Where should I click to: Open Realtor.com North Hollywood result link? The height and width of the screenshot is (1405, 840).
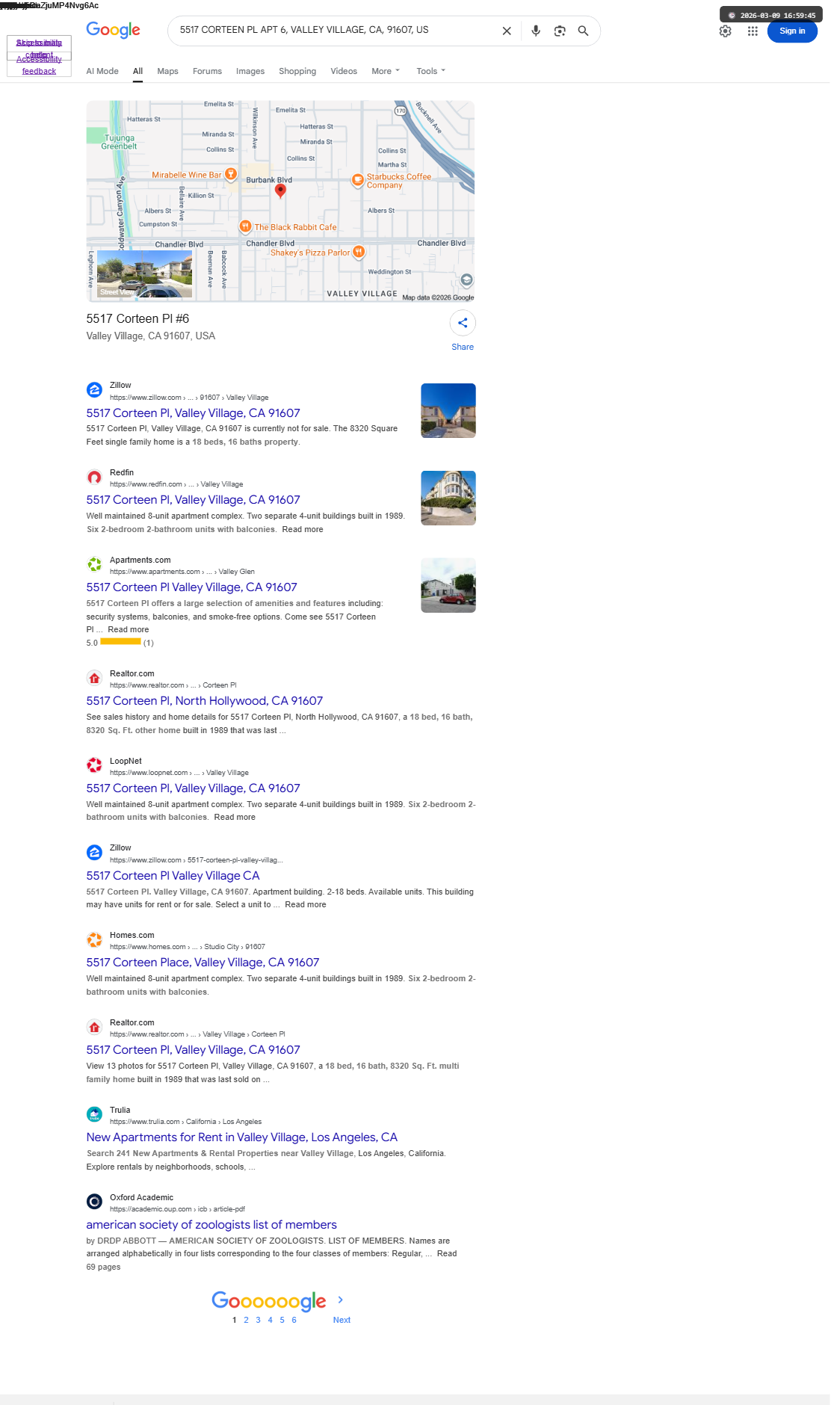204,701
